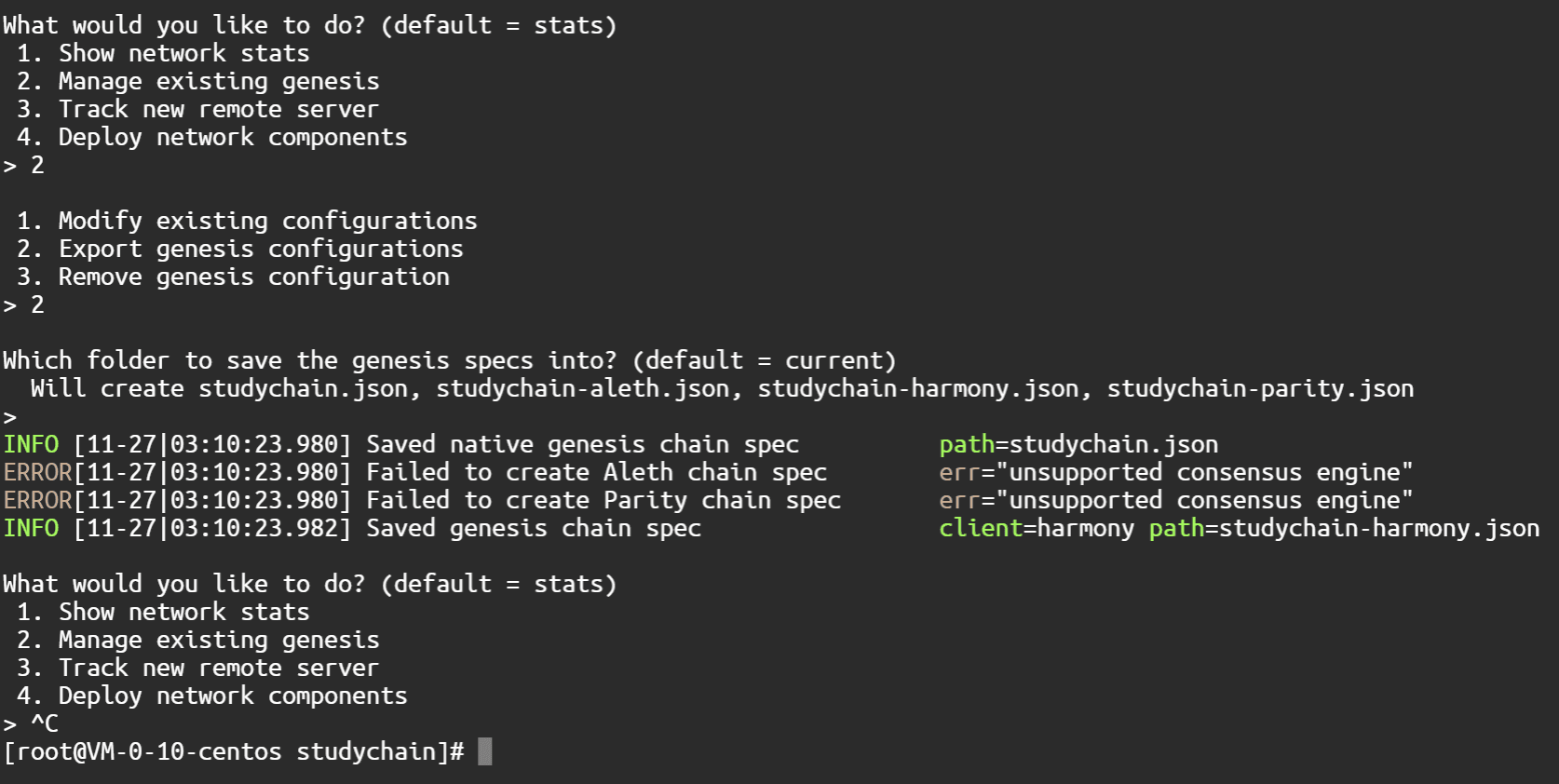Click the 'Saved native genesis chain spec' message

click(583, 444)
